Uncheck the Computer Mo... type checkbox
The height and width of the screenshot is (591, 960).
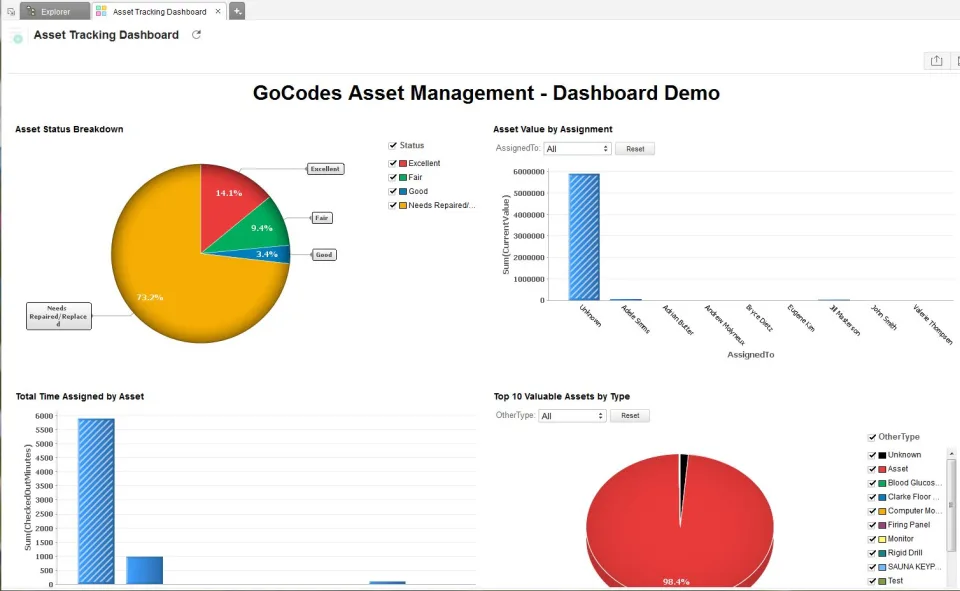(872, 511)
